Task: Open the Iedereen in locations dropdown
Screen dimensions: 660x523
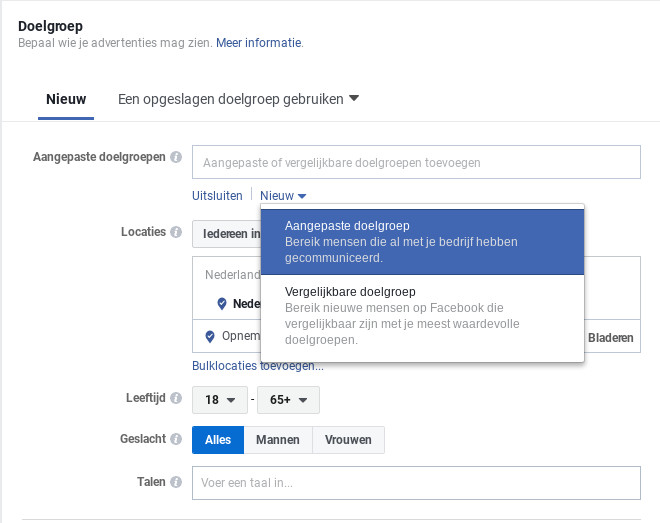Action: tap(226, 234)
